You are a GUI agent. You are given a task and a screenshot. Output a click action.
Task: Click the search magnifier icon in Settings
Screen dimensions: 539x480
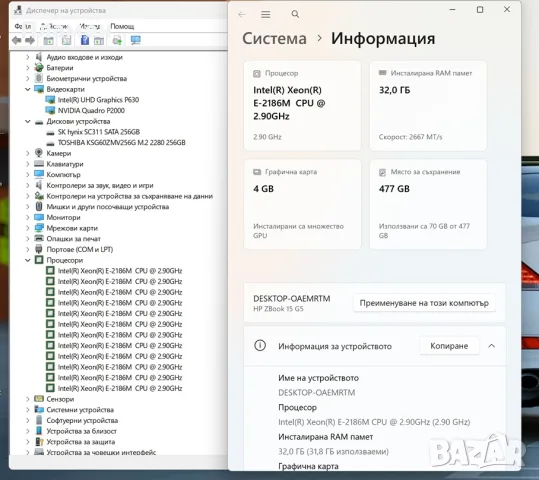coord(295,14)
